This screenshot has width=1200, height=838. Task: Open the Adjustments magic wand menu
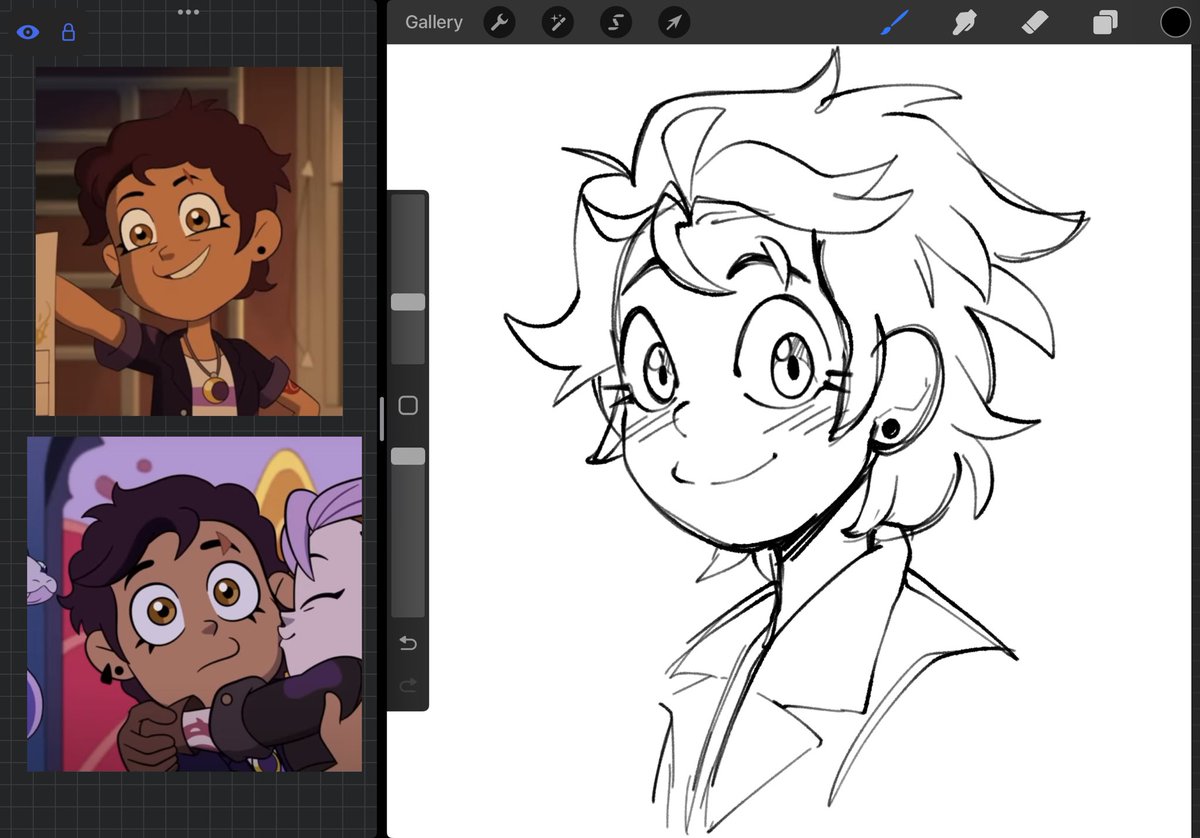pos(557,22)
